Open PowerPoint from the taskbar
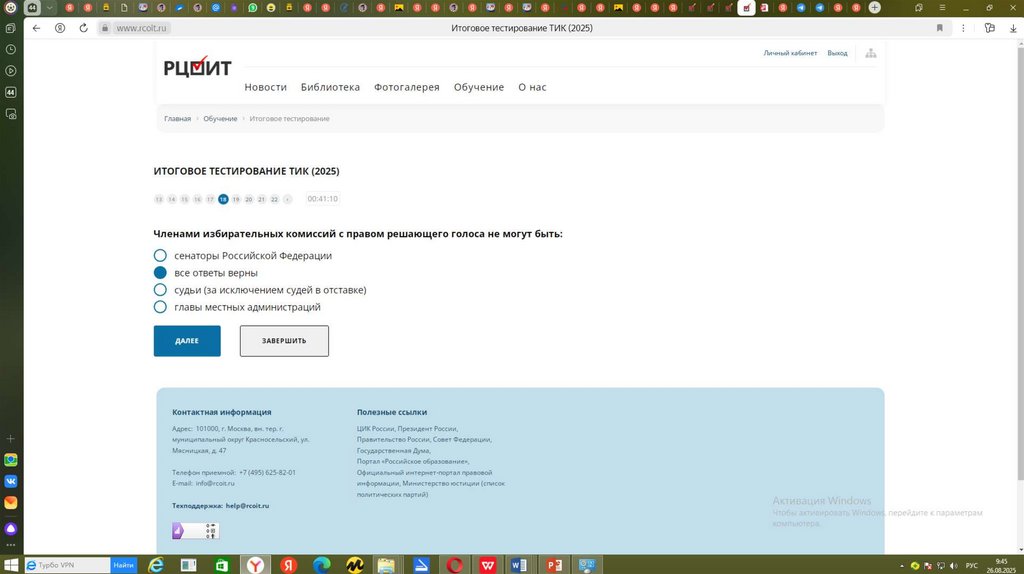 [554, 565]
